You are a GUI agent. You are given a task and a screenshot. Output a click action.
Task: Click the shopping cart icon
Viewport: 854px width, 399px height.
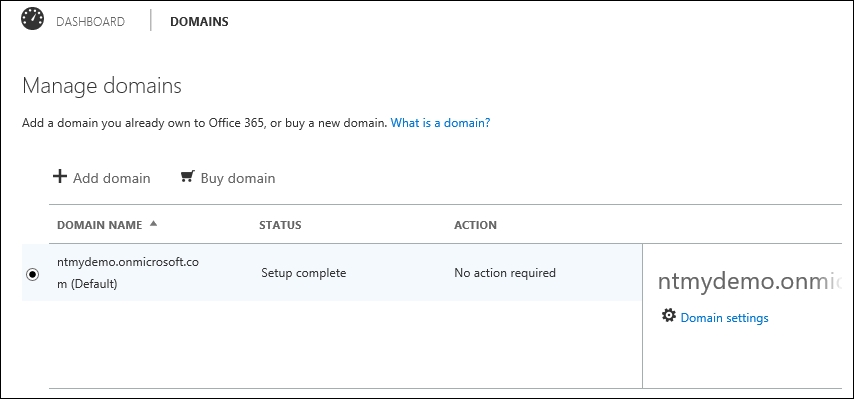coord(187,176)
